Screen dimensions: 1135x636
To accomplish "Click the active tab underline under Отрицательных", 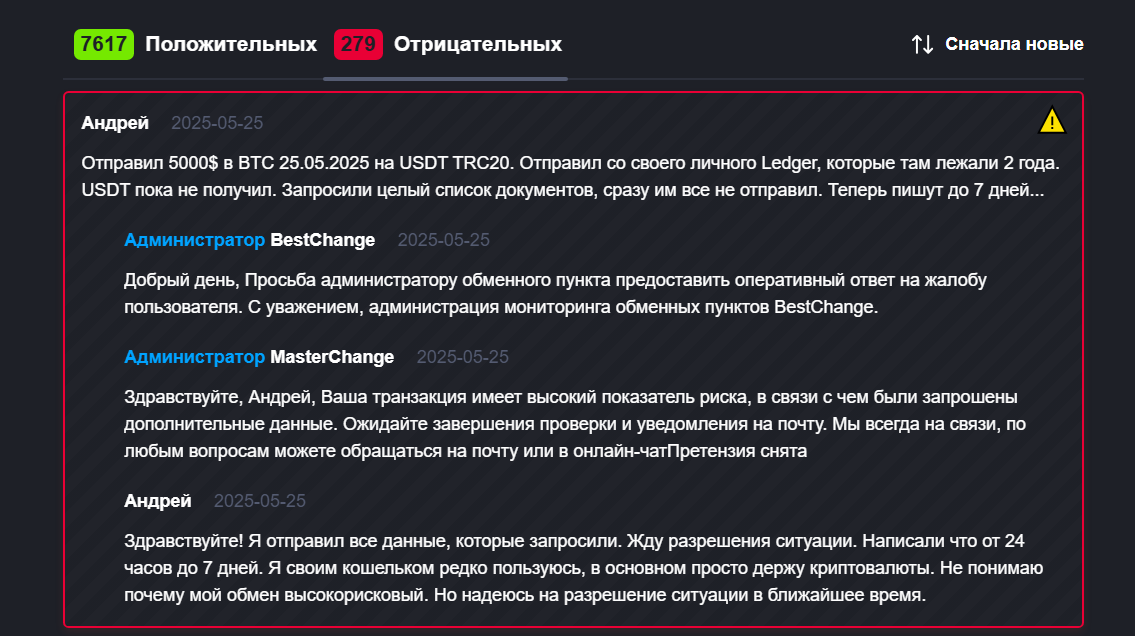I will [445, 78].
